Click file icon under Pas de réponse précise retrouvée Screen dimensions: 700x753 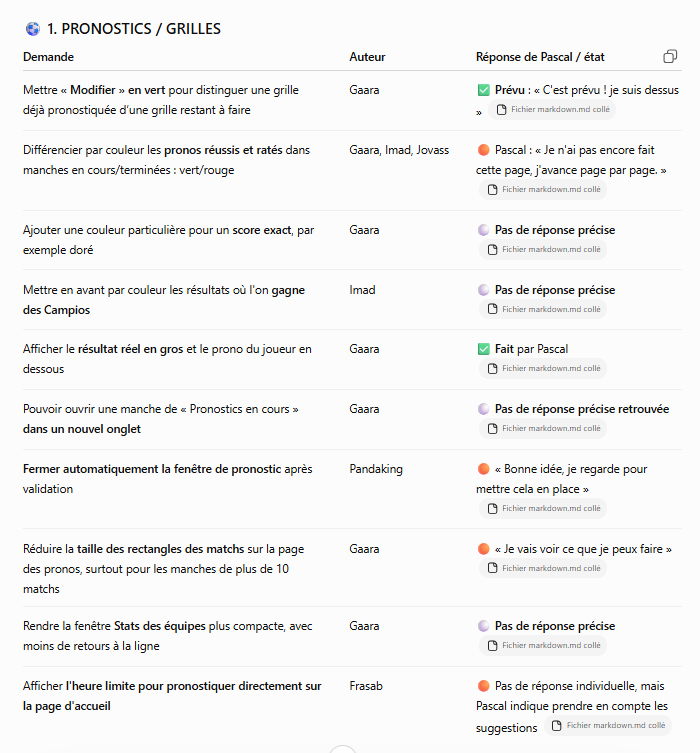tap(492, 428)
